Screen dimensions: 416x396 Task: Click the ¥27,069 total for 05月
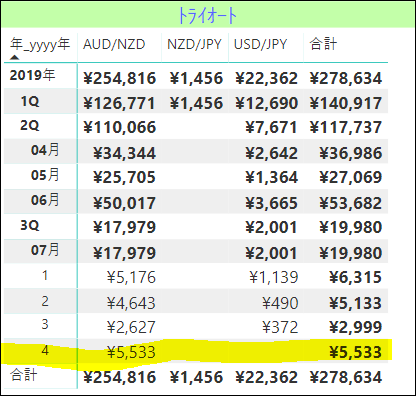351,177
